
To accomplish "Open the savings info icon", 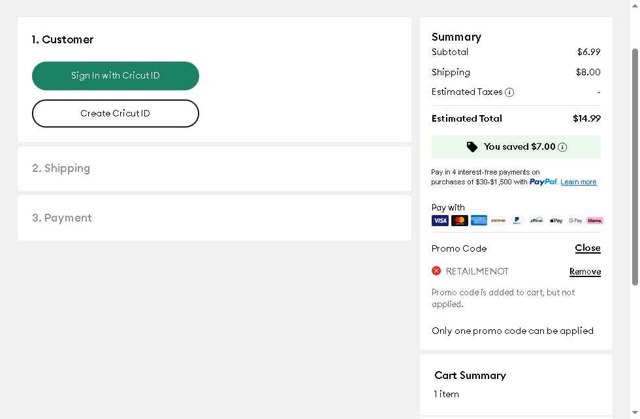I will [562, 147].
